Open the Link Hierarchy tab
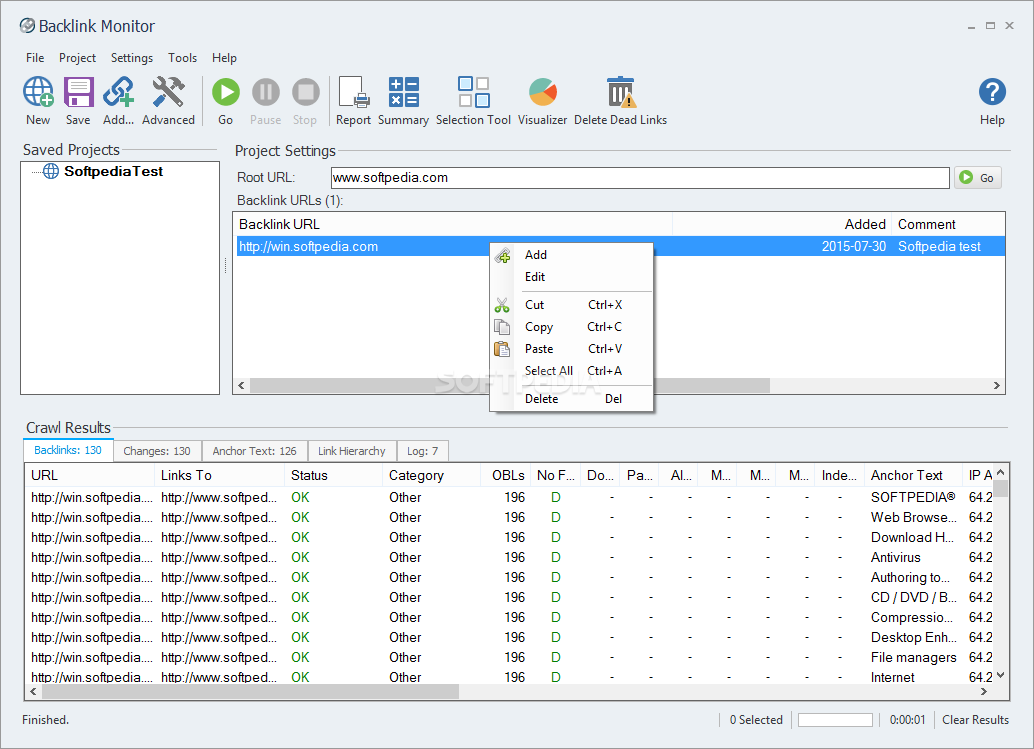The width and height of the screenshot is (1034, 749). (351, 451)
